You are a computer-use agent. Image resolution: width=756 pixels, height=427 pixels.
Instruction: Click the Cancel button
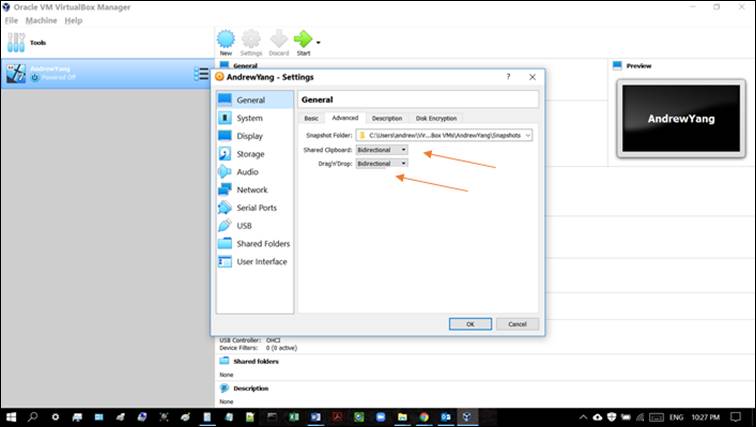[517, 324]
